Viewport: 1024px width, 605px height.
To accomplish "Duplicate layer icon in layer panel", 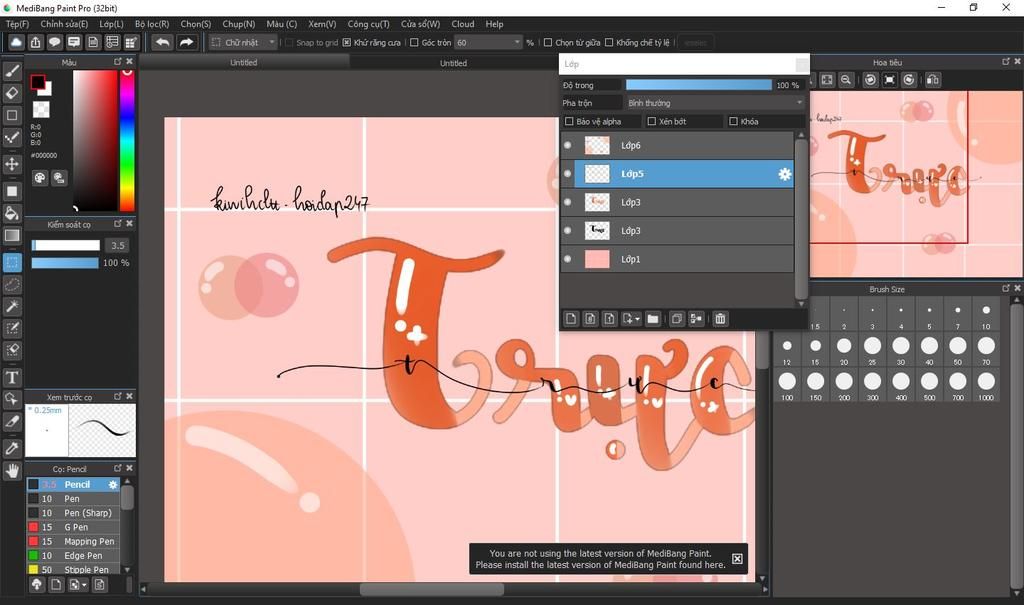I will coord(677,319).
